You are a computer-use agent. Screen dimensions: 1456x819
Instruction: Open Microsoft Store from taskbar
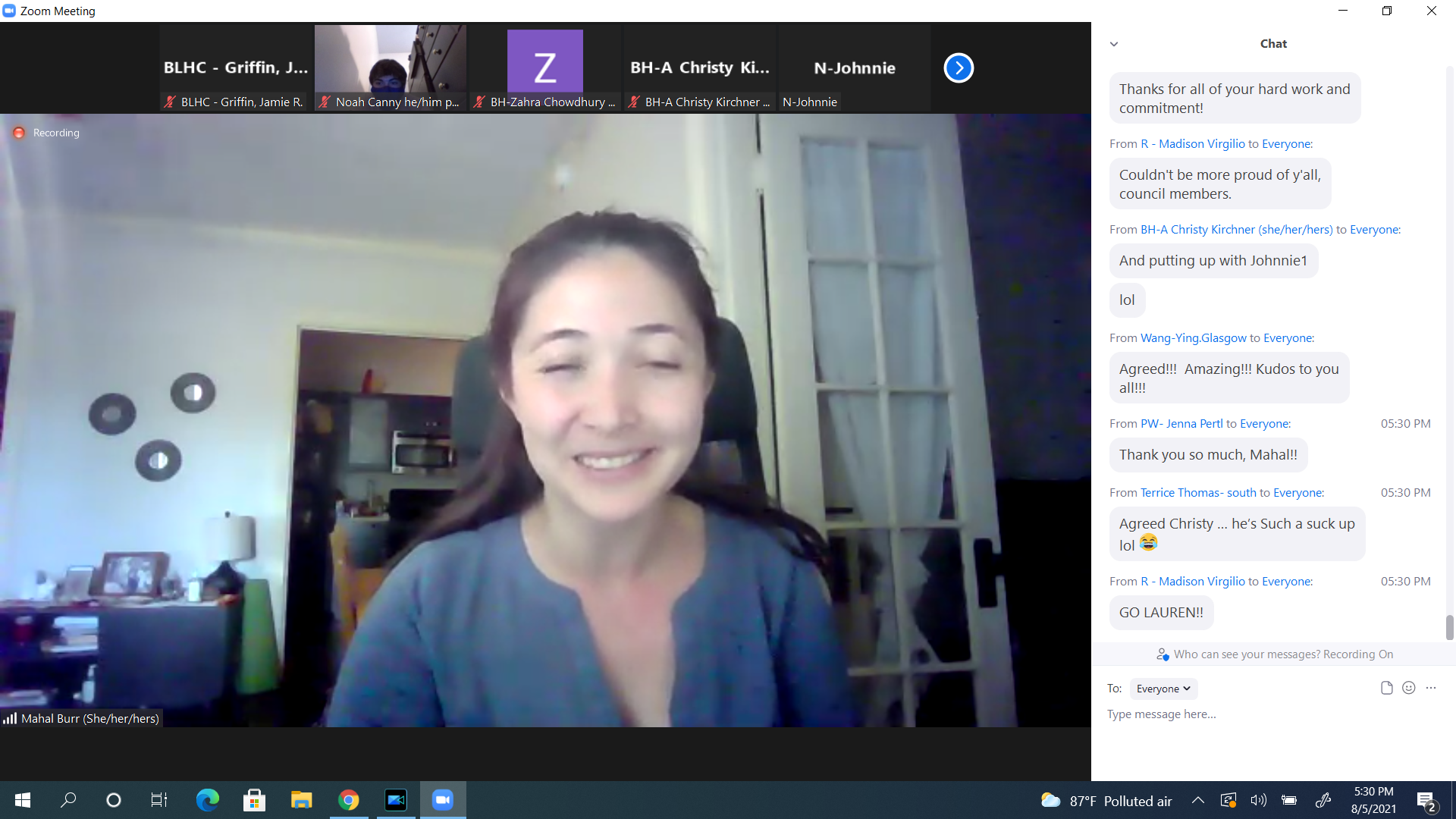point(254,800)
